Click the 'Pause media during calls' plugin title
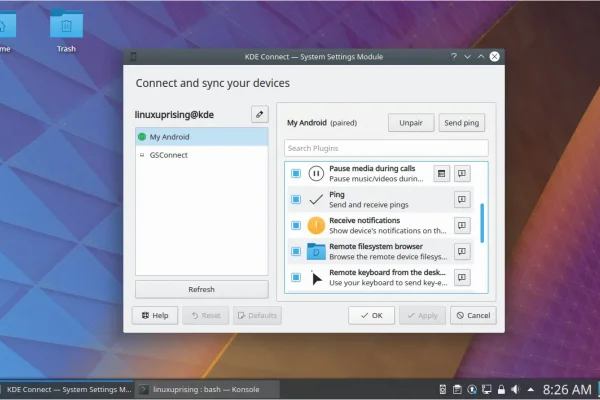This screenshot has height=400, width=600. [x=372, y=168]
